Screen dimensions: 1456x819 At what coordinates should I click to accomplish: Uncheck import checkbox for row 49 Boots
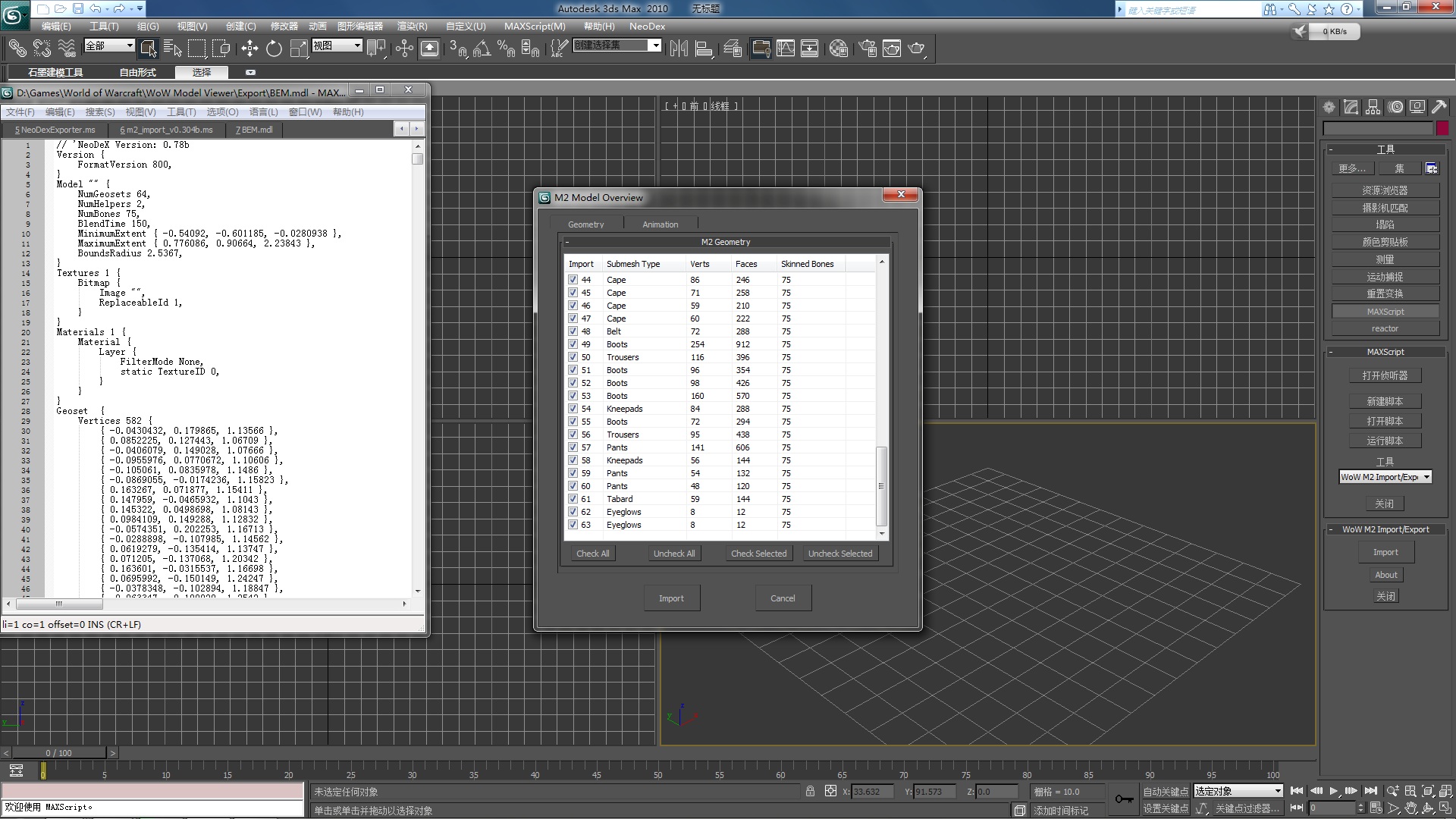click(x=573, y=344)
